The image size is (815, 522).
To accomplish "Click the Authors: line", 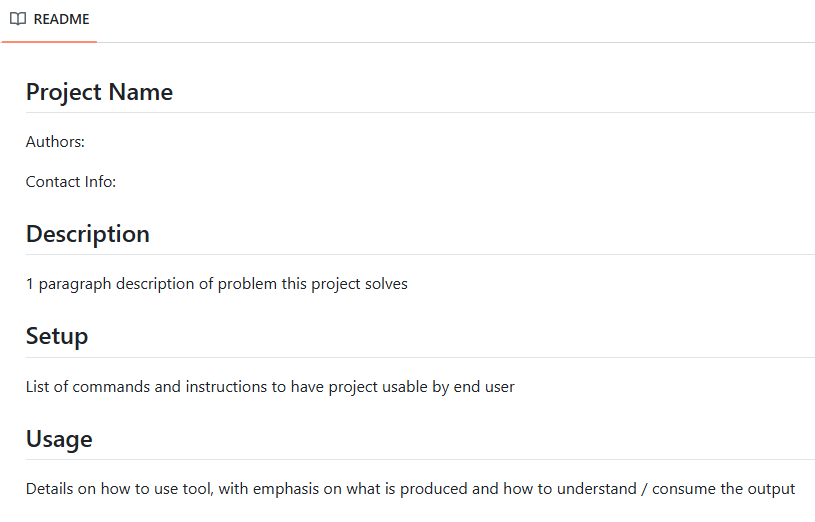I will [x=55, y=142].
